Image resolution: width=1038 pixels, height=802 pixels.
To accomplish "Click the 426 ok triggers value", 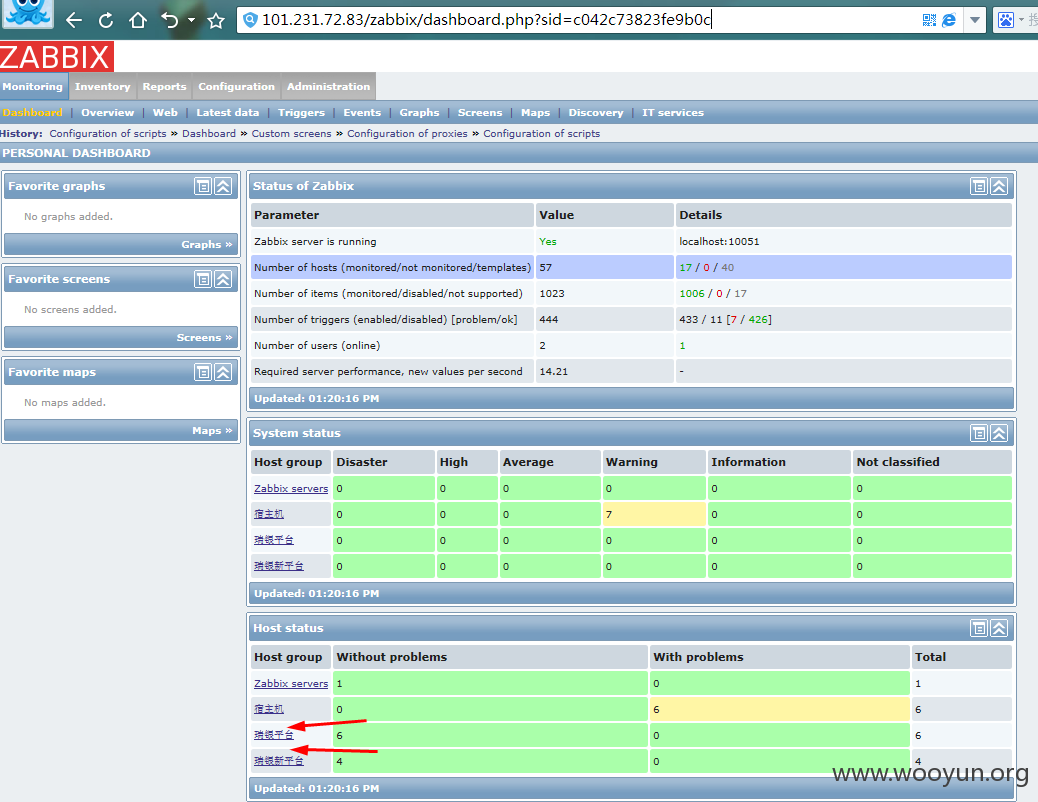I will pos(758,319).
